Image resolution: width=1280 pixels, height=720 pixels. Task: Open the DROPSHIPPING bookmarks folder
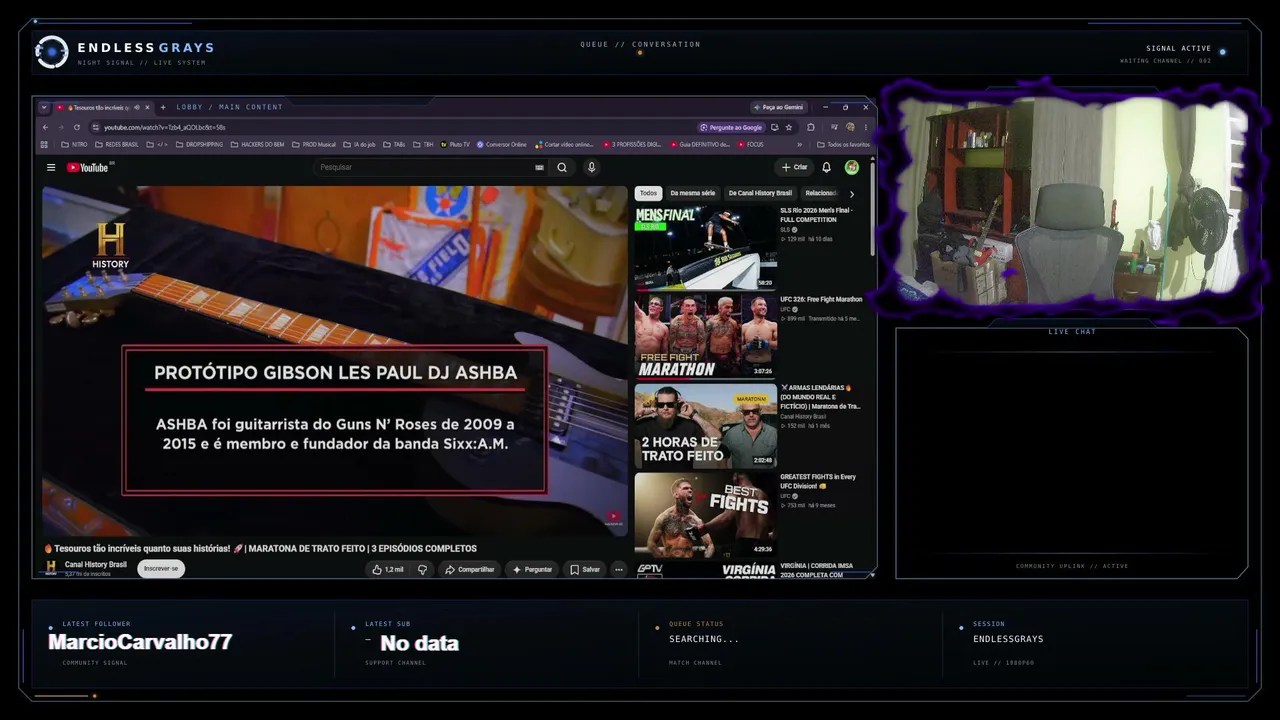[200, 144]
